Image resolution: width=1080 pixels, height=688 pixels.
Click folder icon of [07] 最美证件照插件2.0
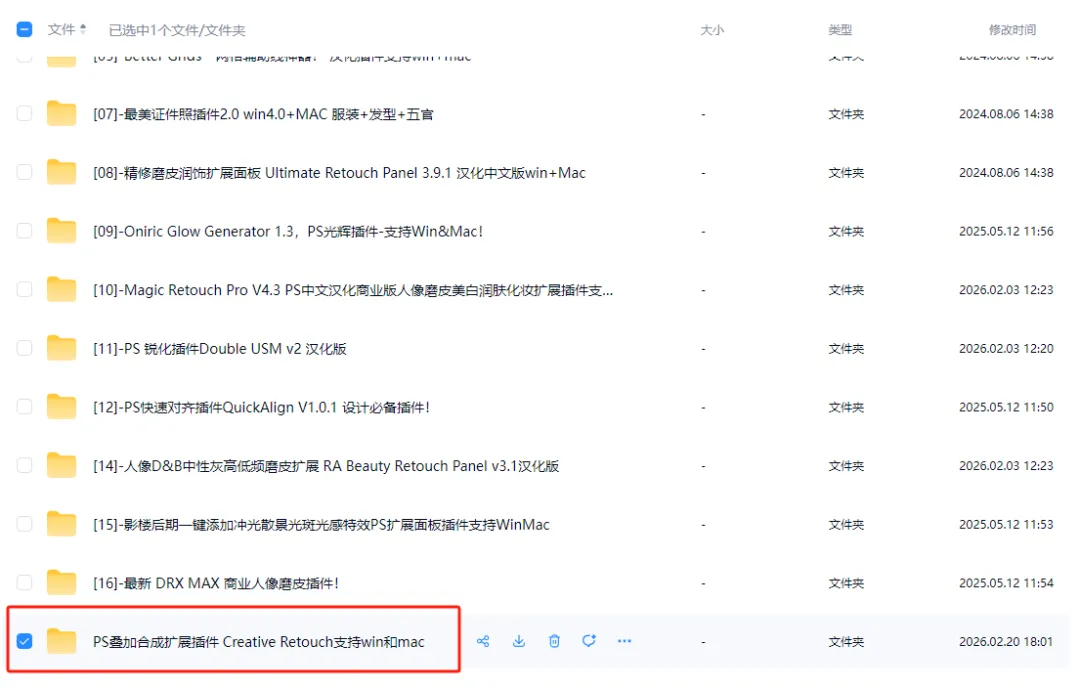(61, 114)
